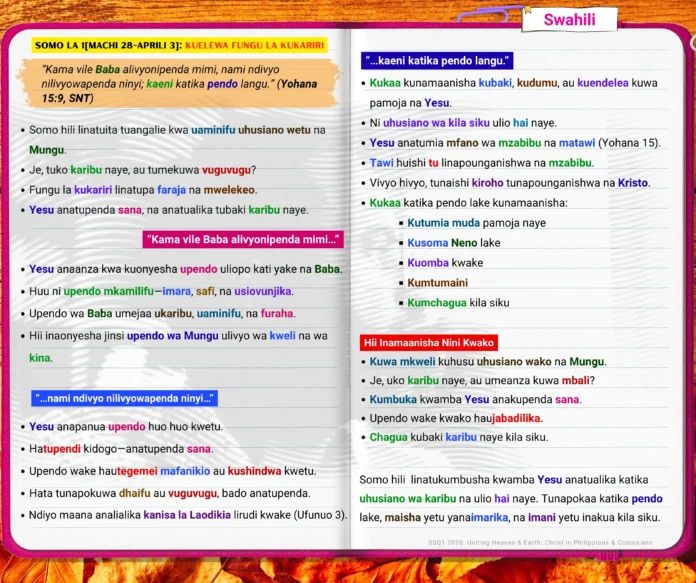
Task: Click "Hatupendi kidogo—anatupenda sana."
Action: click(x=121, y=449)
